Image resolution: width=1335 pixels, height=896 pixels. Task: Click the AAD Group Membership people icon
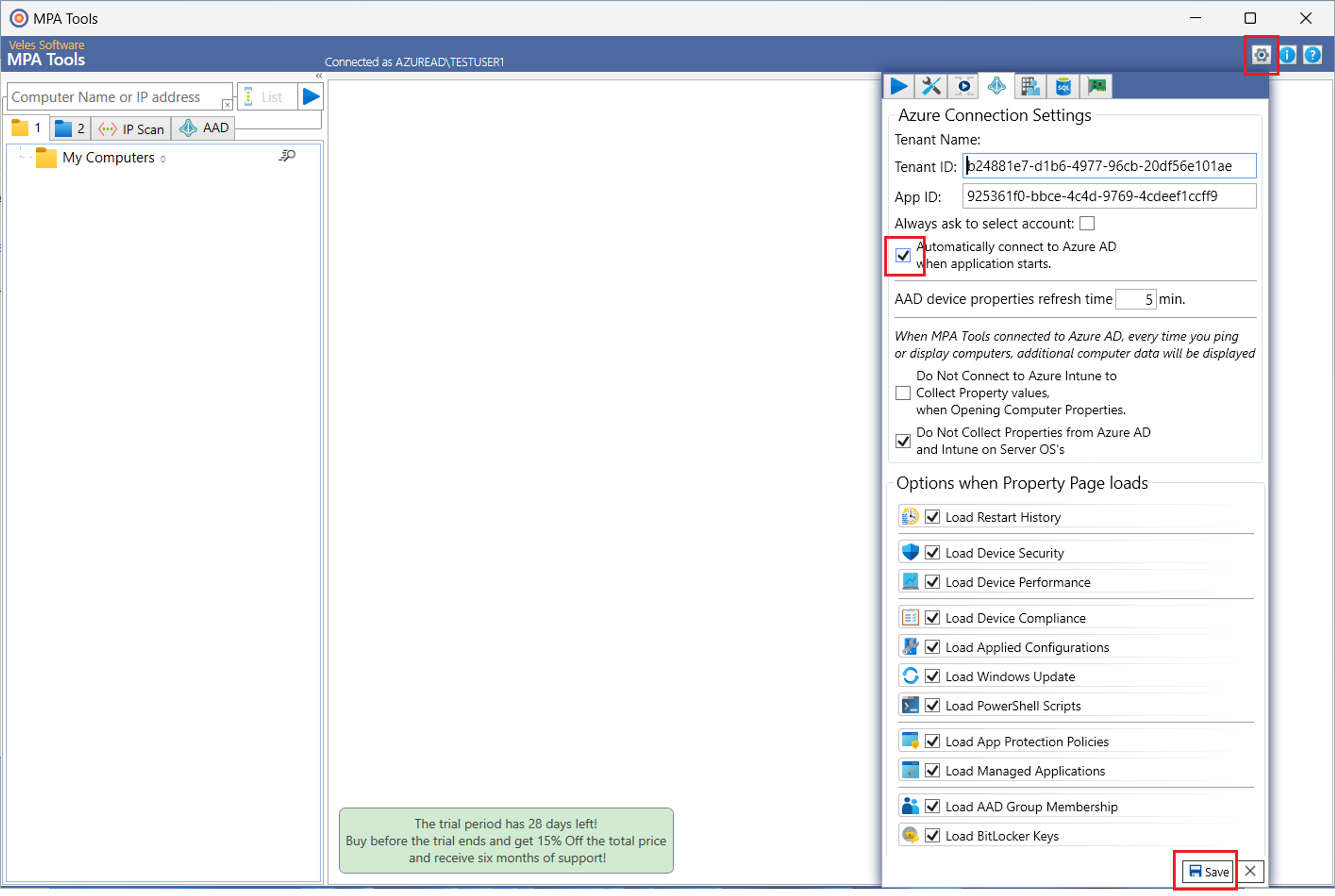tap(910, 806)
